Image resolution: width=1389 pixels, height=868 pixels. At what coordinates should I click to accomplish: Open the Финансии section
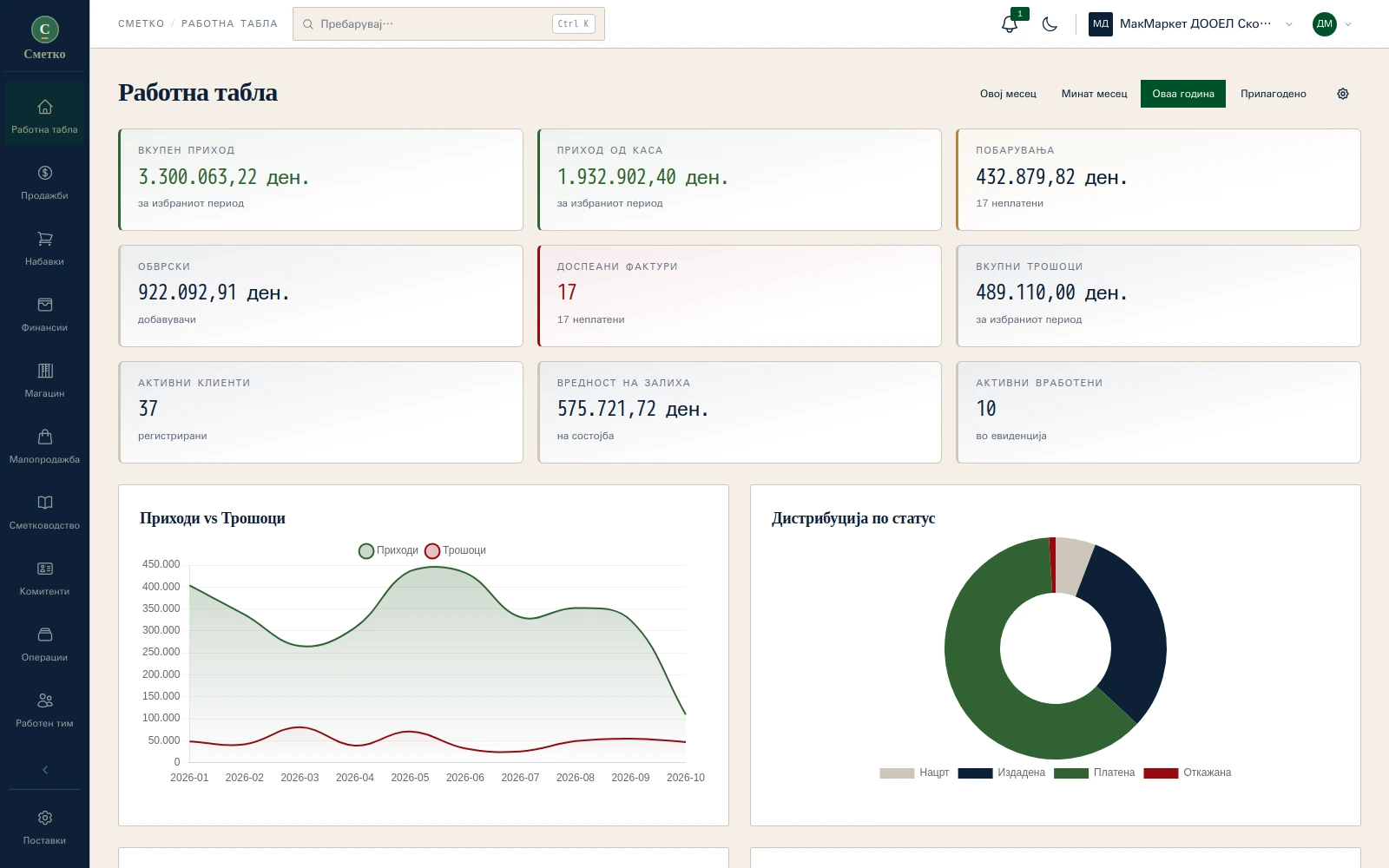pyautogui.click(x=44, y=312)
